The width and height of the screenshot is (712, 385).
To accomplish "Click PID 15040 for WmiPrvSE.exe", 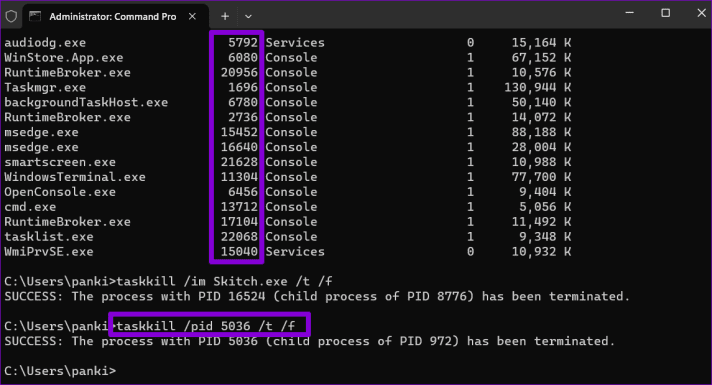I will [239, 252].
